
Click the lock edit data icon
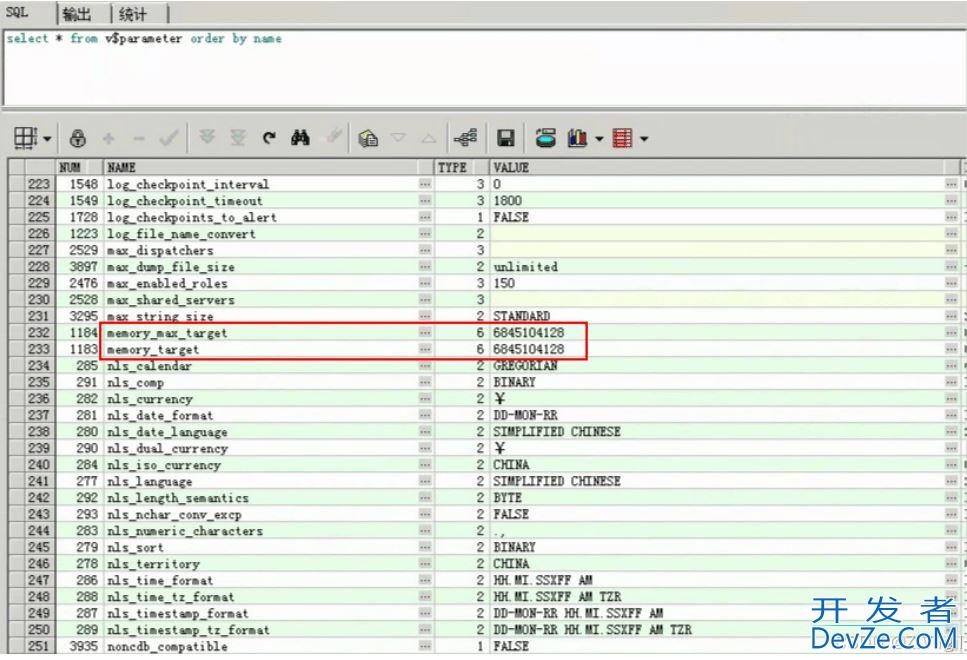78,138
